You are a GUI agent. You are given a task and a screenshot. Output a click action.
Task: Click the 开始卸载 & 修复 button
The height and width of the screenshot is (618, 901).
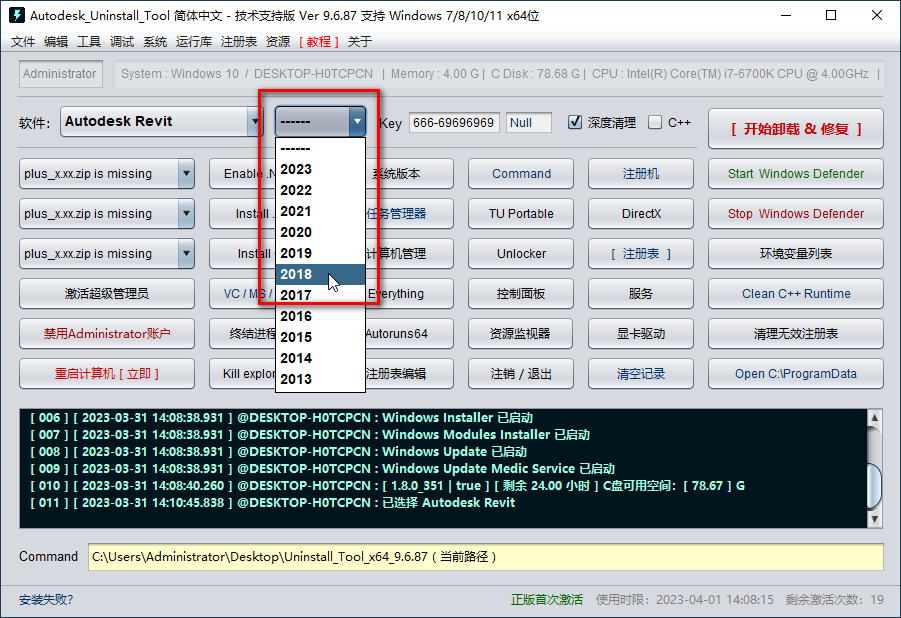[x=796, y=129]
